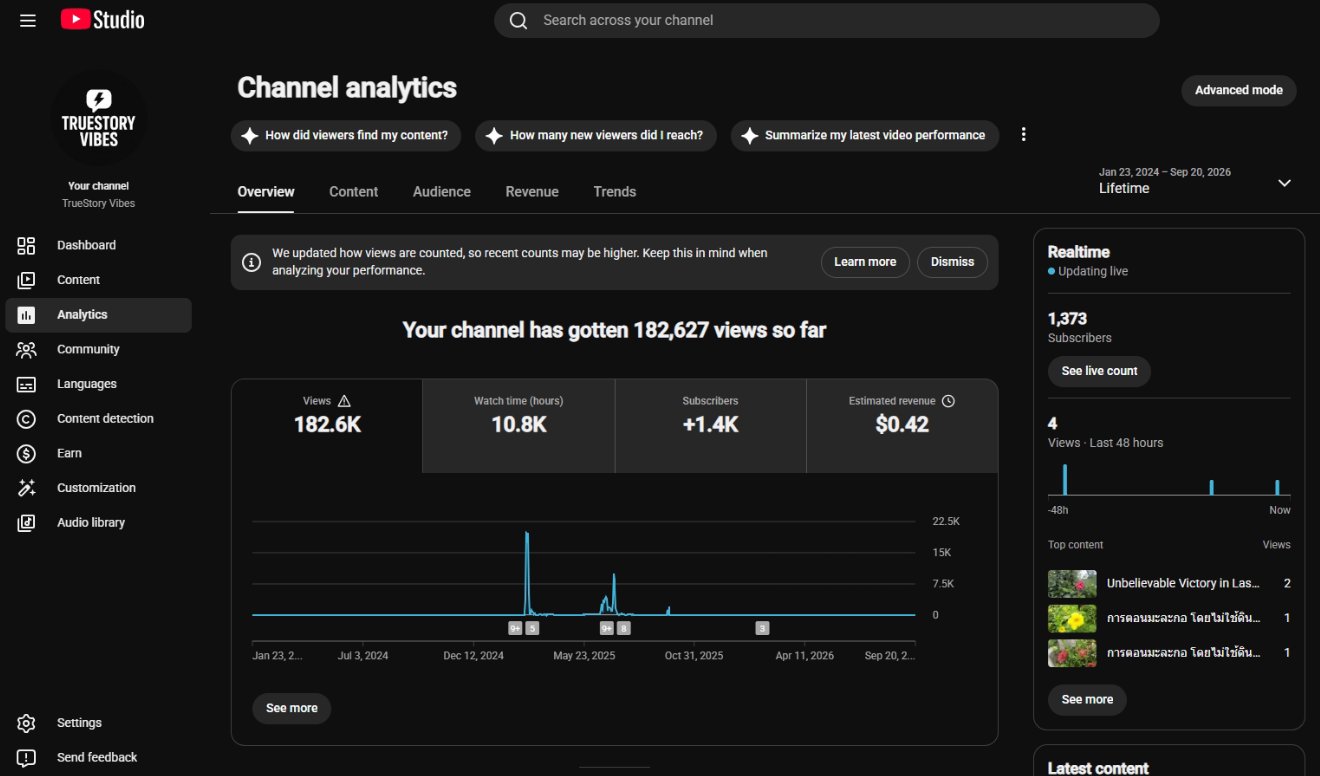Expand the Lifetime date range dropdown
This screenshot has height=776, width=1320.
[x=1285, y=183]
